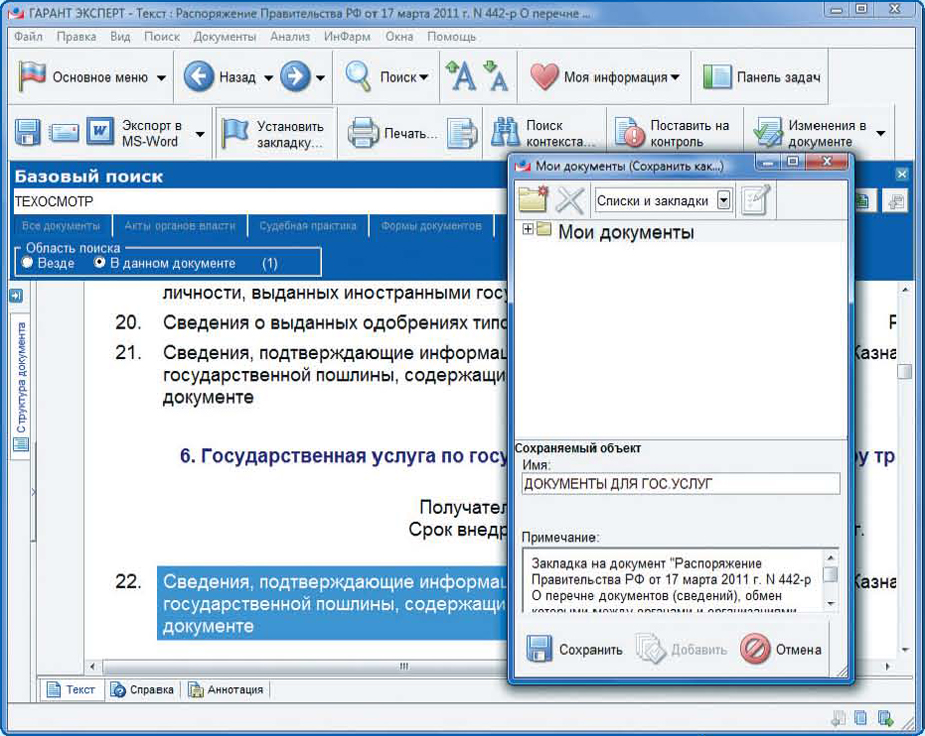Viewport: 925px width, 736px height.
Task: Click the new folder icon in dialog
Action: (x=535, y=200)
